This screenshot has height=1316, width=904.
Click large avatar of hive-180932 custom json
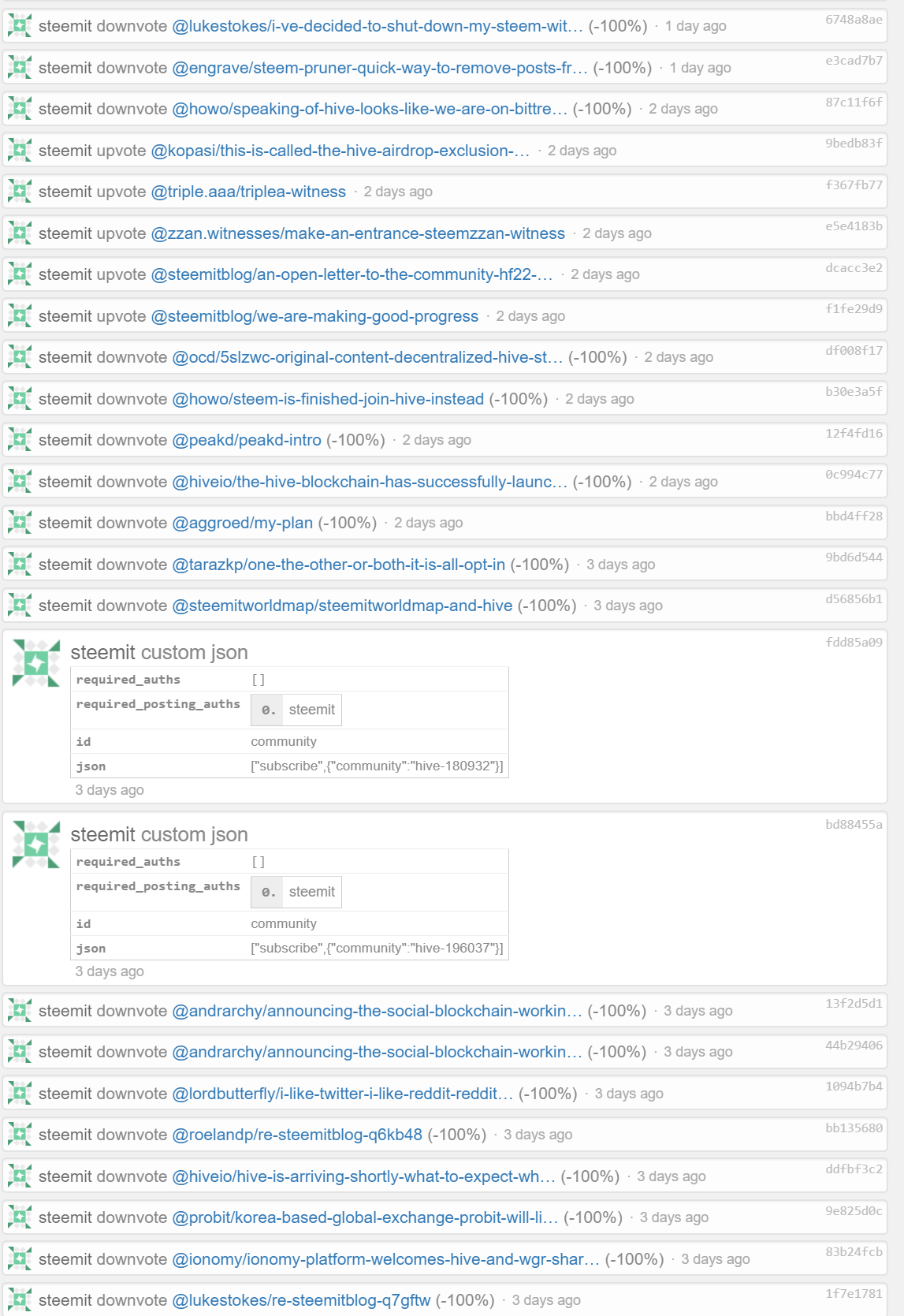click(x=36, y=663)
